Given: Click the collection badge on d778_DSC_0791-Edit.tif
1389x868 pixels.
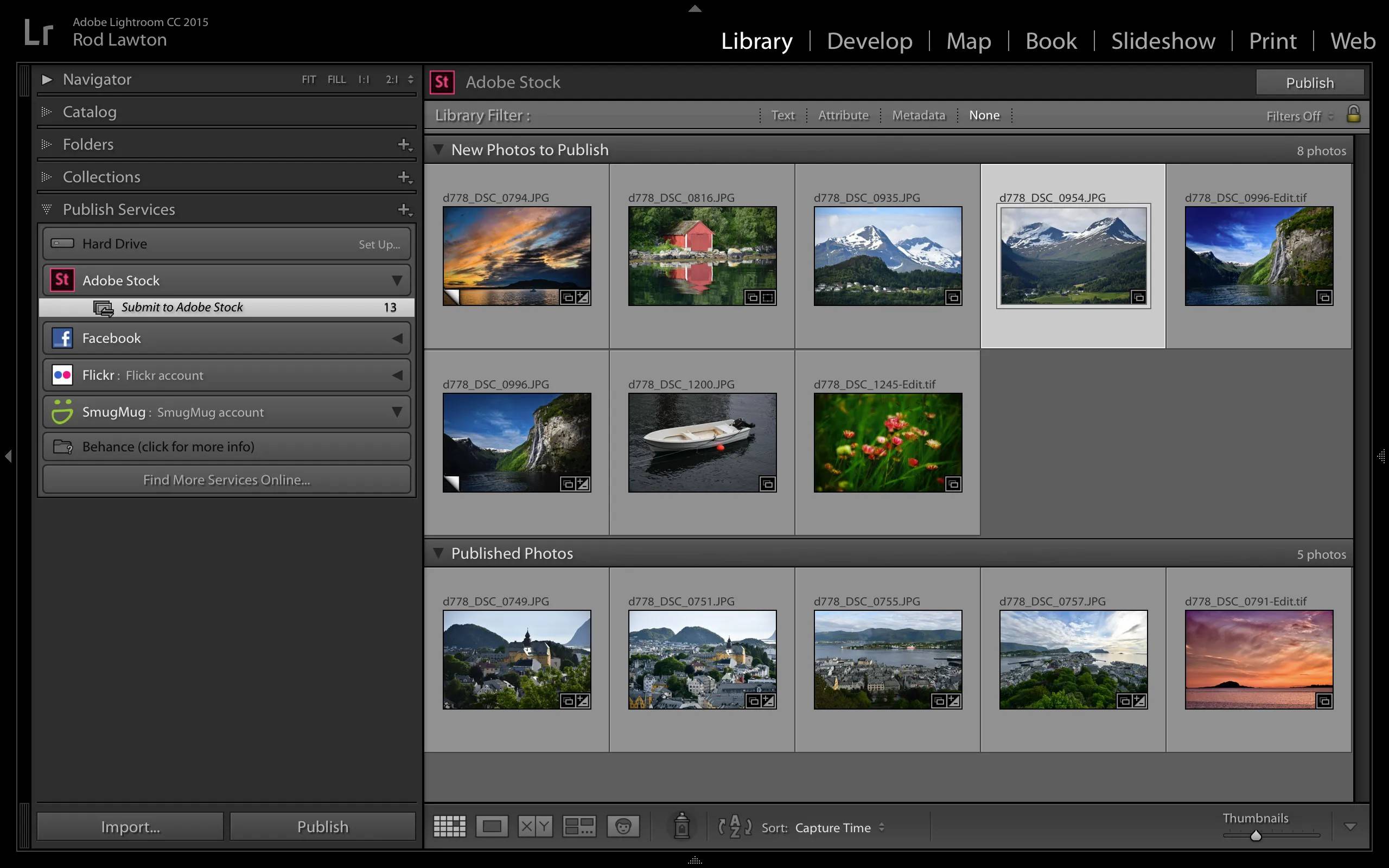Looking at the screenshot, I should point(1325,701).
